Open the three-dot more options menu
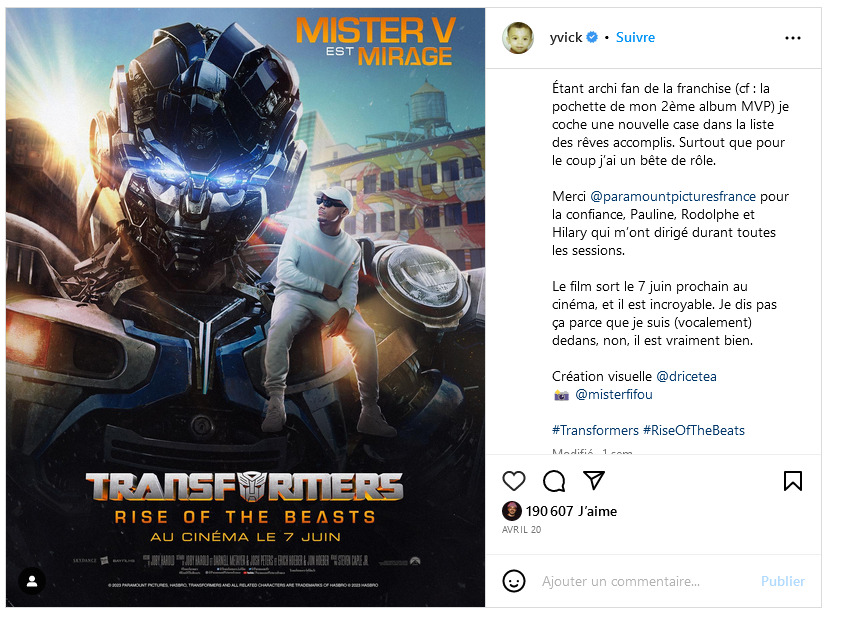The width and height of the screenshot is (842, 618). 793,38
